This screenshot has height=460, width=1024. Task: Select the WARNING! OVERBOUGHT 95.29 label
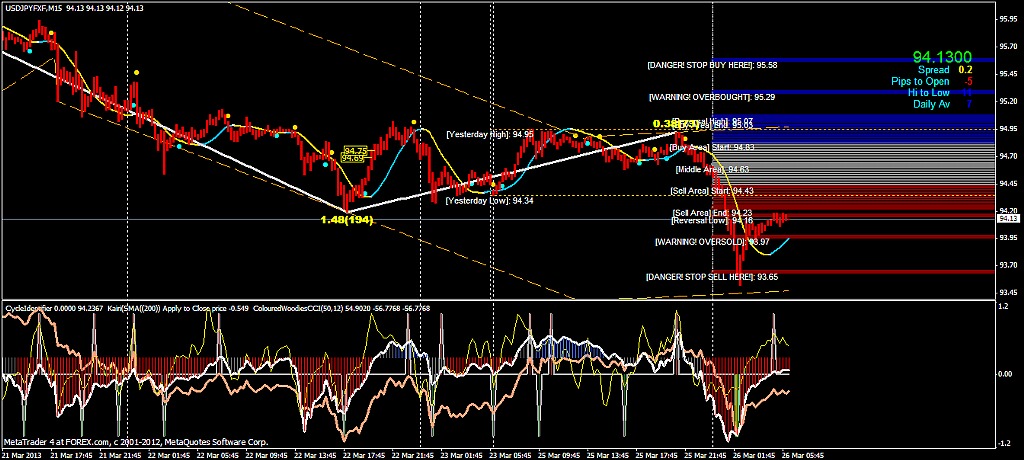[x=712, y=97]
